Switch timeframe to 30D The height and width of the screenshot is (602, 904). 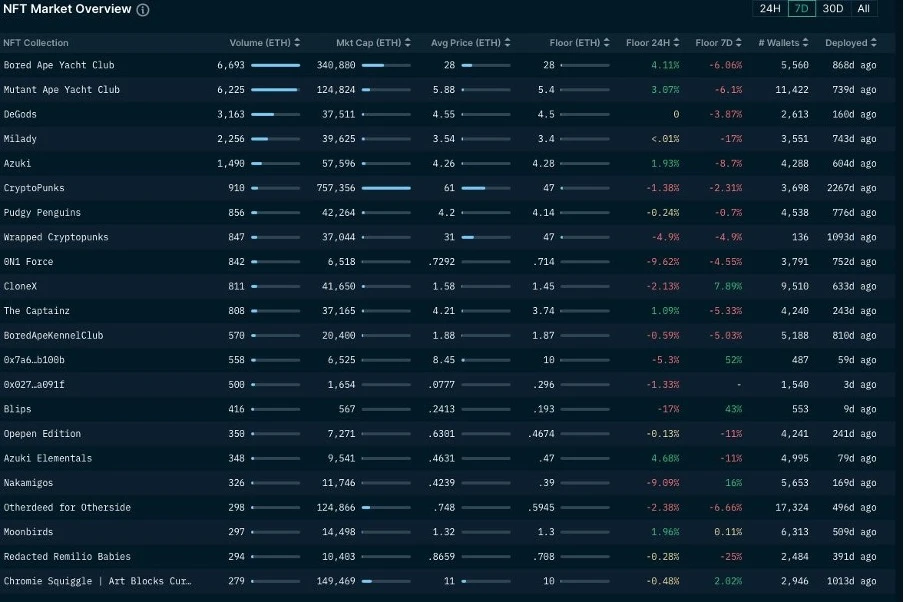[833, 9]
